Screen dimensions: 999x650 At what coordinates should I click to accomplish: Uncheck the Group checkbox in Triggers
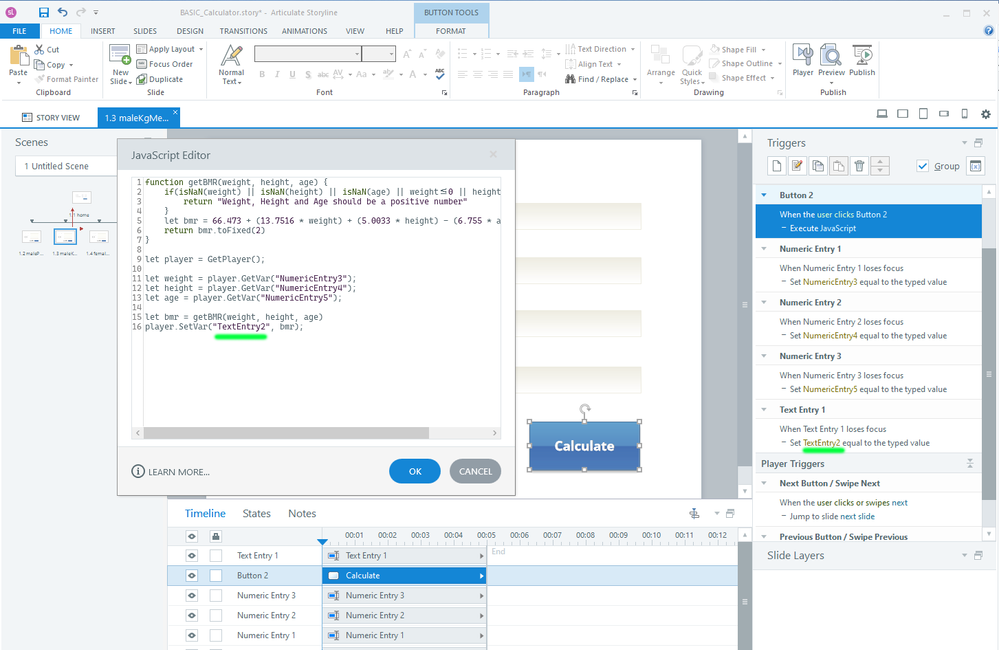coord(922,166)
